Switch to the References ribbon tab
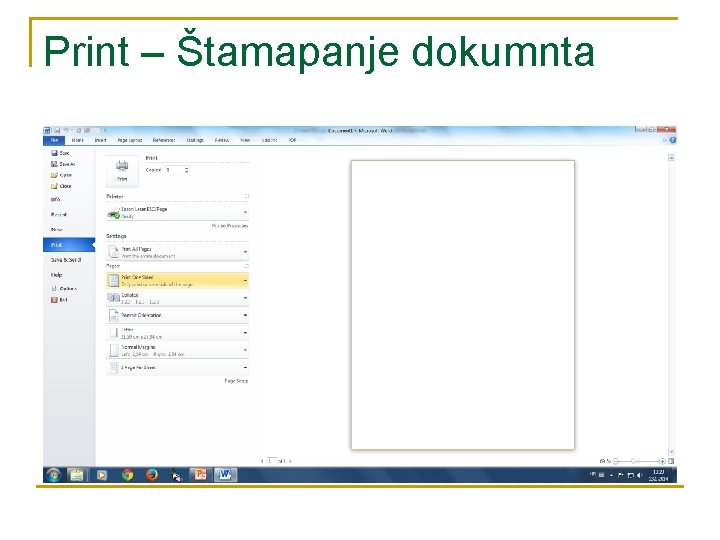The width and height of the screenshot is (720, 540). point(164,140)
